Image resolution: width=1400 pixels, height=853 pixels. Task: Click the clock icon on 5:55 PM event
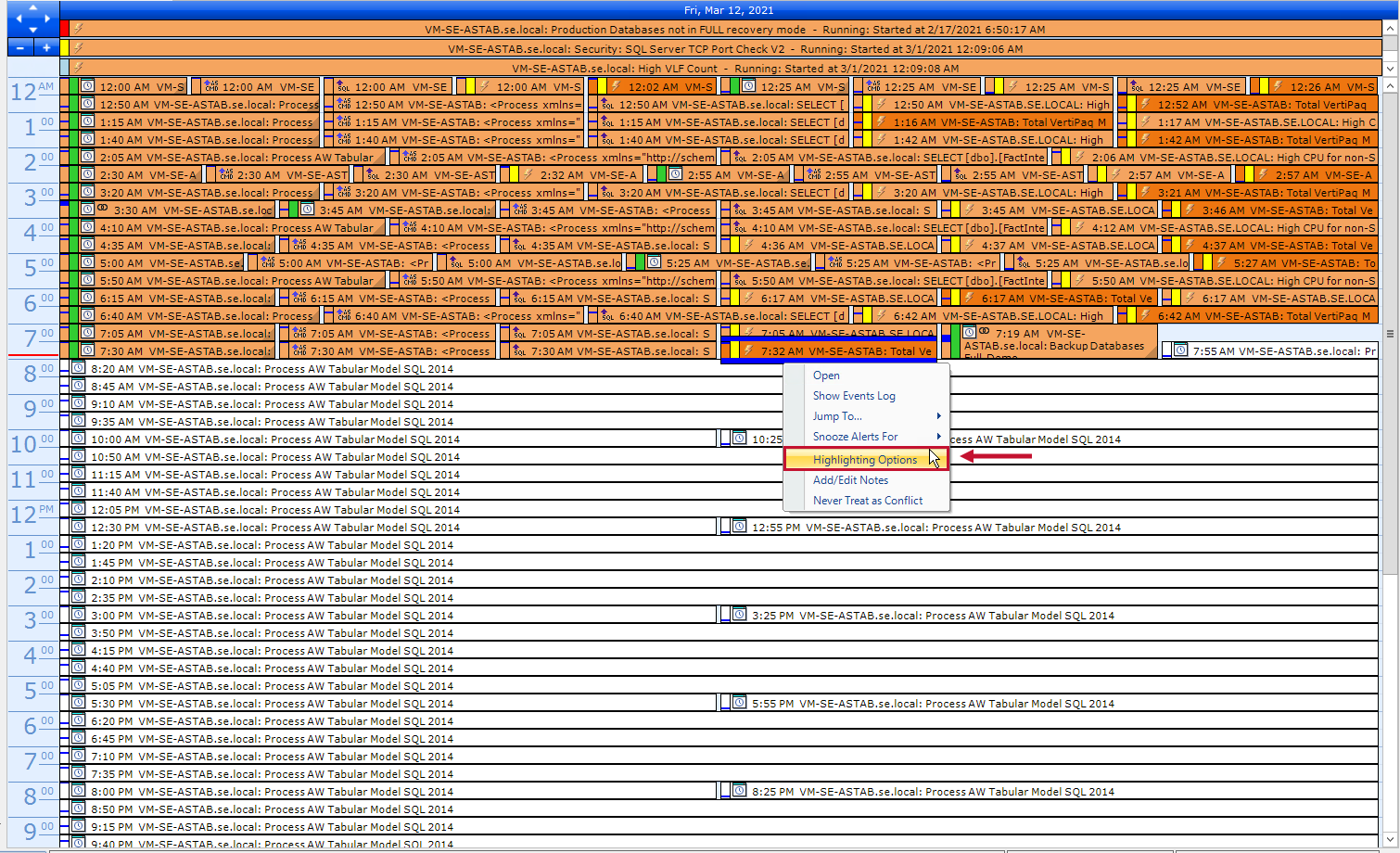pos(739,704)
